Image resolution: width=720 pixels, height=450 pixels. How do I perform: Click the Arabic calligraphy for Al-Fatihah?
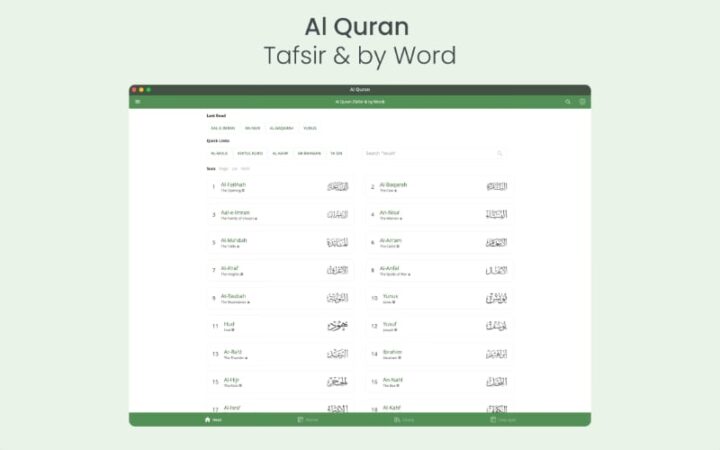pos(338,186)
